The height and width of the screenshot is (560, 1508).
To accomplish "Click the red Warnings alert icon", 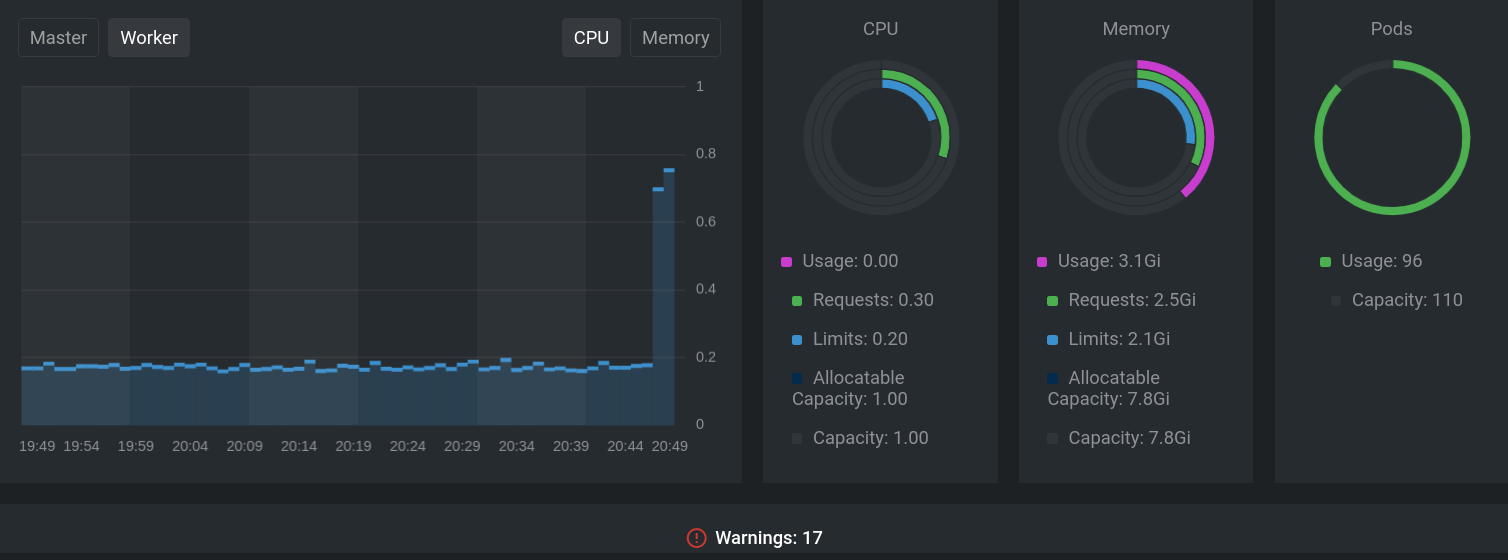I will click(696, 538).
